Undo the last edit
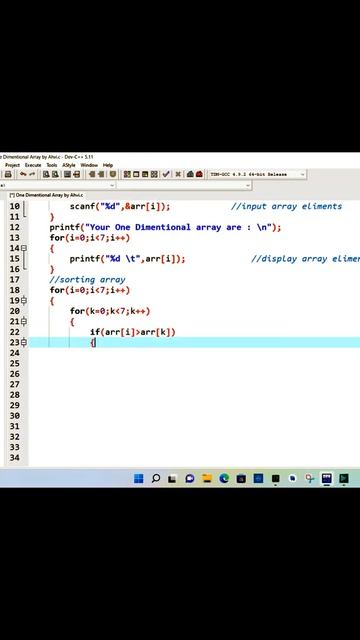The image size is (360, 640). pyautogui.click(x=23, y=174)
